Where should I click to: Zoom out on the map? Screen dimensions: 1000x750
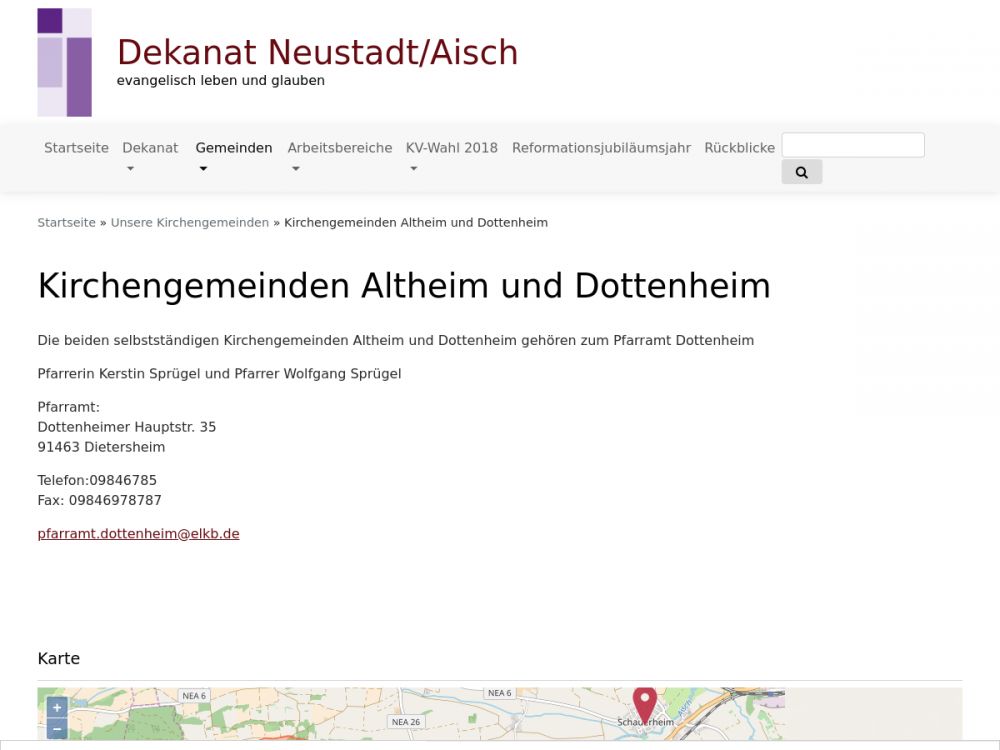(57, 729)
